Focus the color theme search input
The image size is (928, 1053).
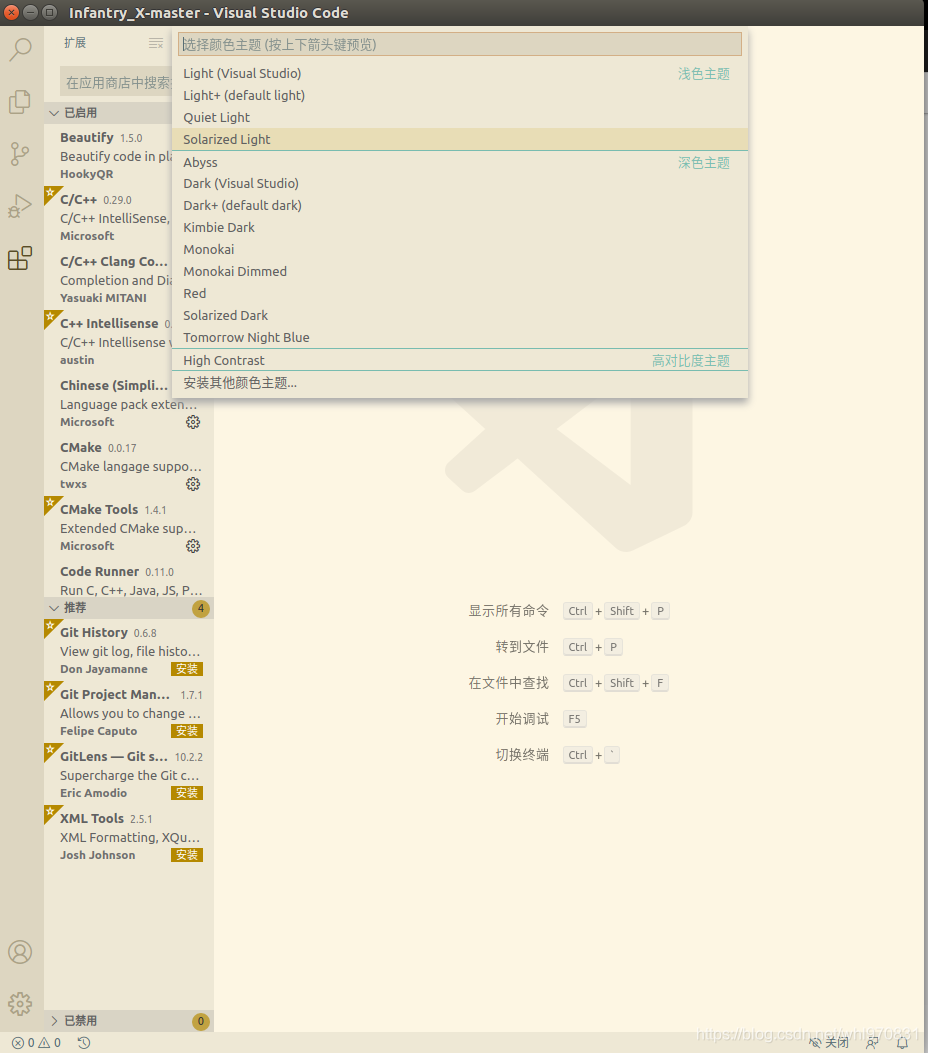(460, 44)
